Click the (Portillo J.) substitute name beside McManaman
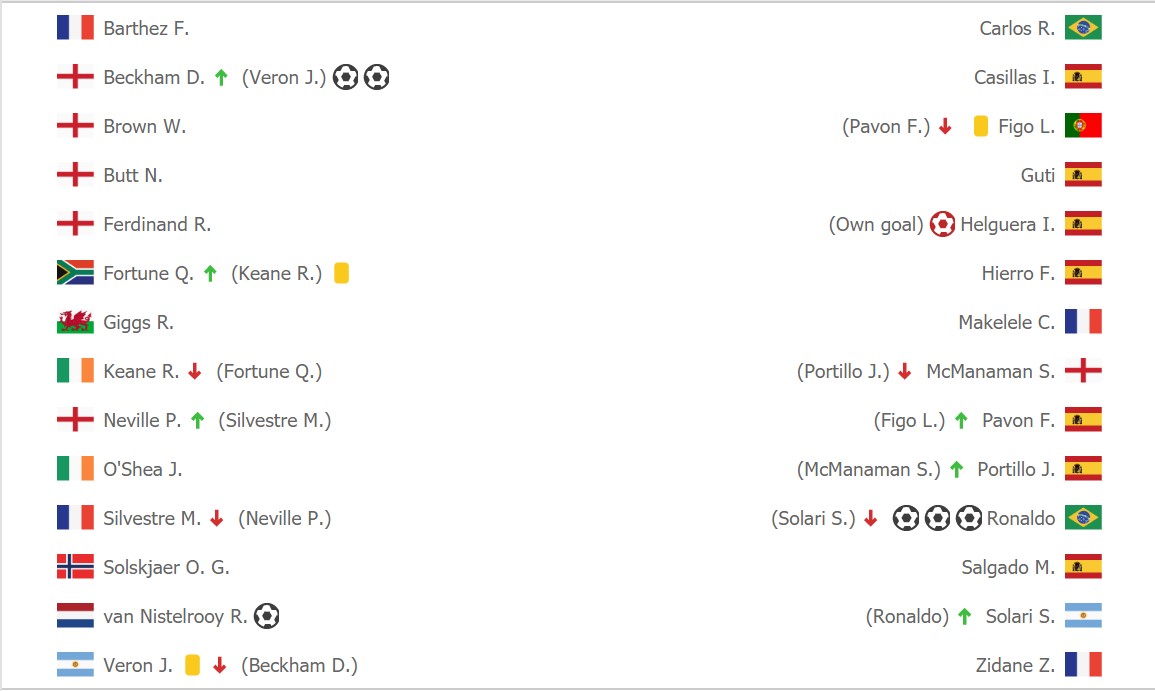The width and height of the screenshot is (1155, 691). (x=843, y=371)
